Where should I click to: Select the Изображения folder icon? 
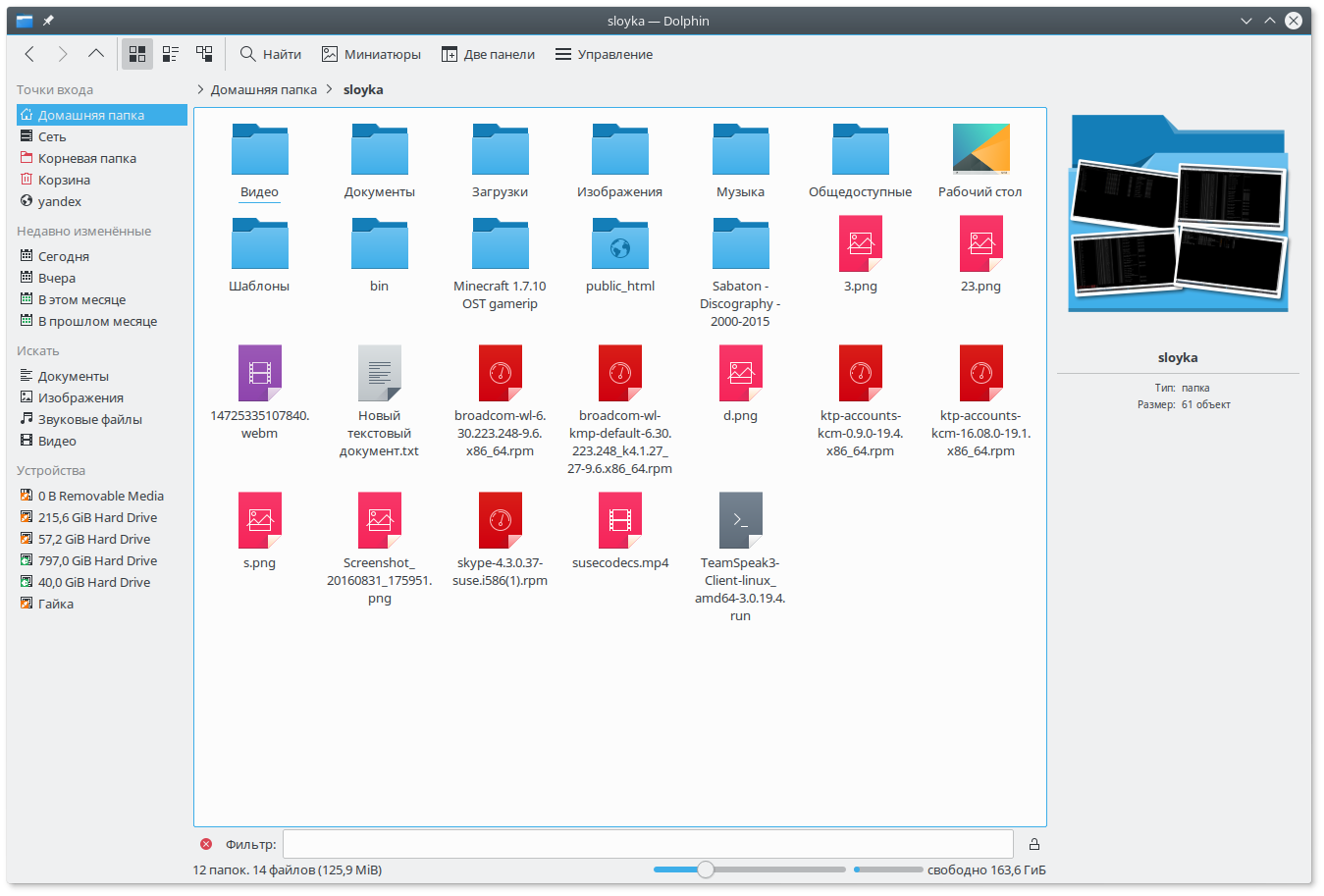620,149
